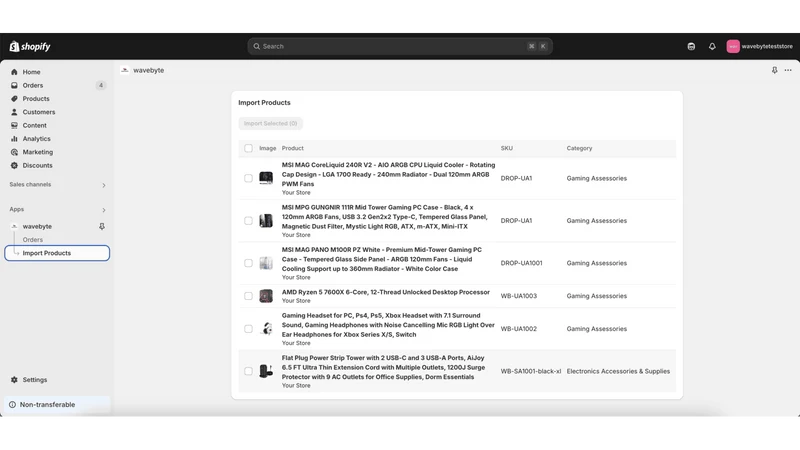Select the AMD Ryzen 5 7600X checkbox
Image resolution: width=800 pixels, height=450 pixels.
click(248, 296)
